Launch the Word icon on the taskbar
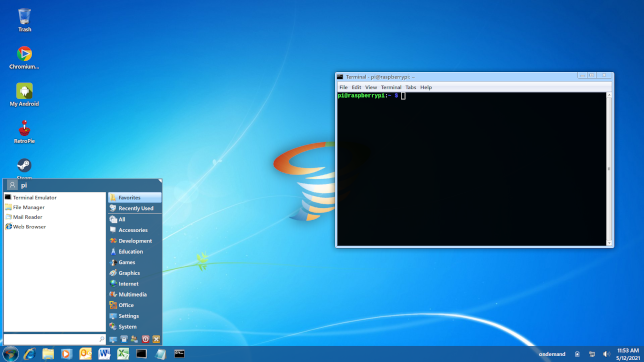The image size is (644, 362). (104, 354)
